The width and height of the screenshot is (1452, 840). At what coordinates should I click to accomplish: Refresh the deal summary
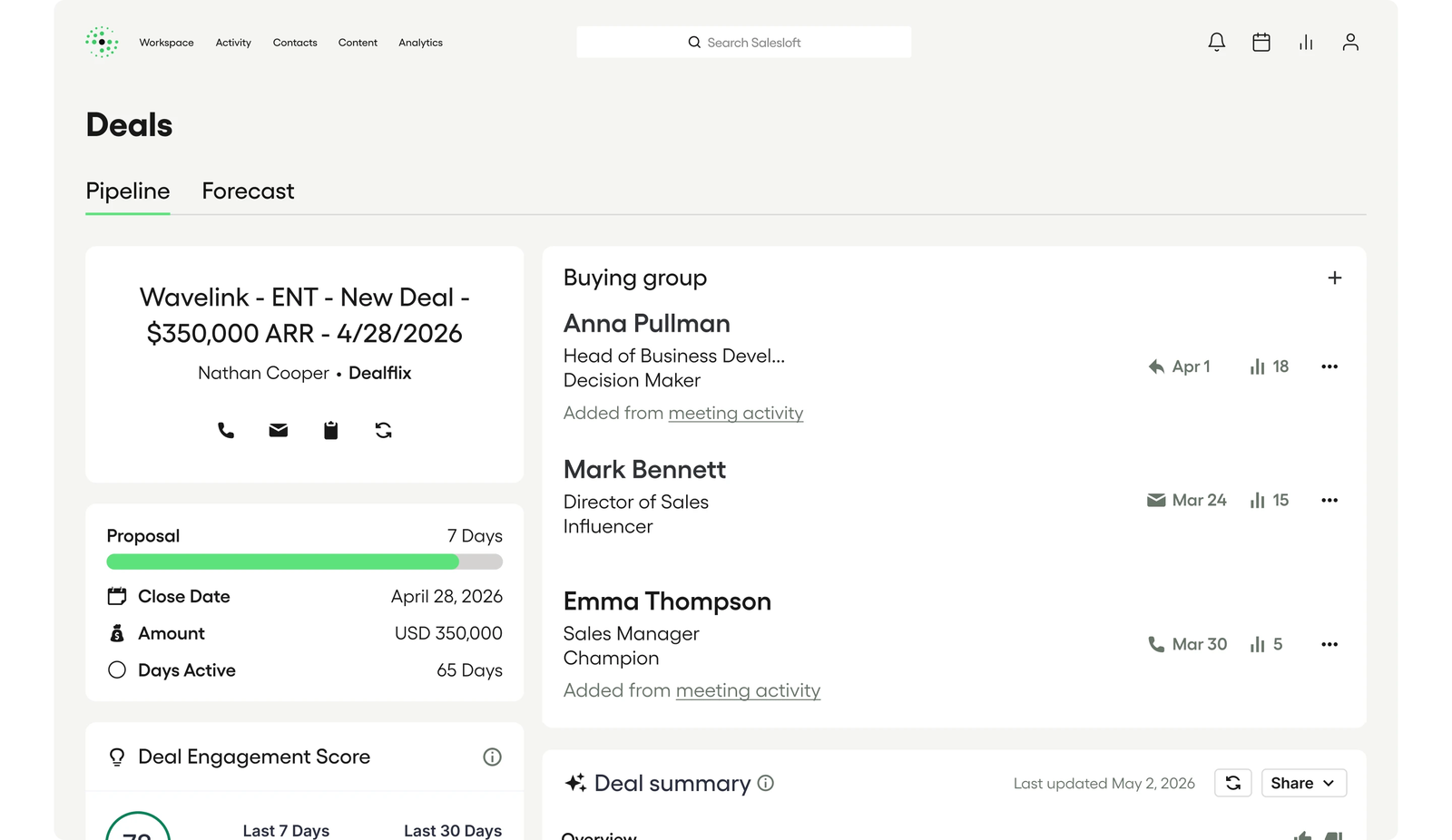[1232, 783]
